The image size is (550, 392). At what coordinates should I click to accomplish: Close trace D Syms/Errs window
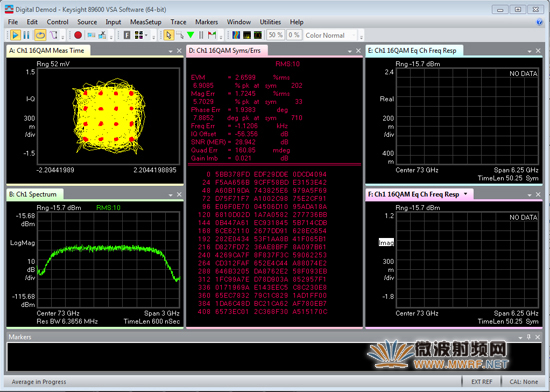(358, 51)
